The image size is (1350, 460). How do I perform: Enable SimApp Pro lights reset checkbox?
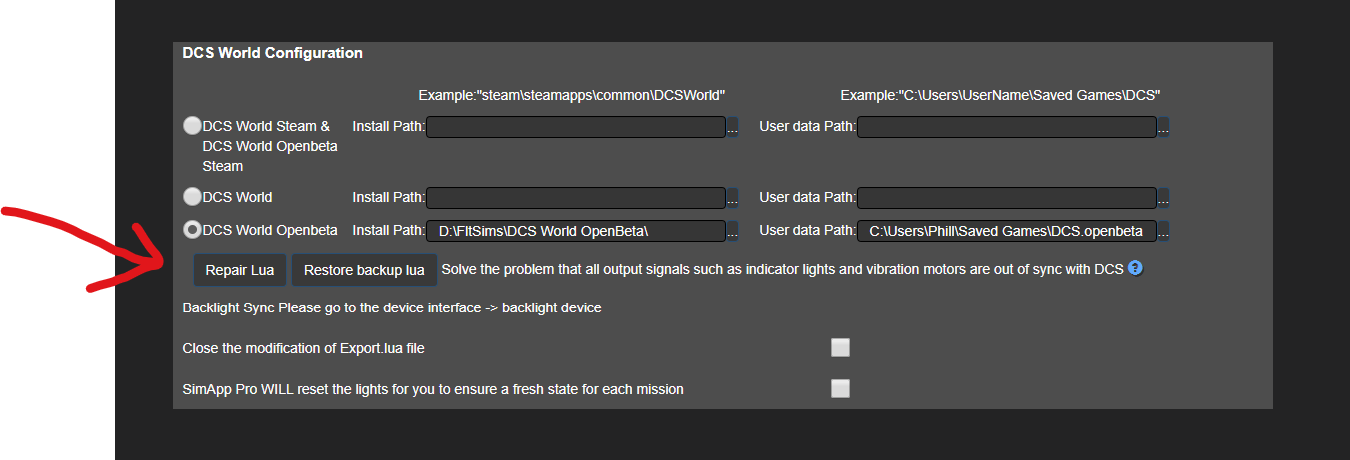coord(840,388)
